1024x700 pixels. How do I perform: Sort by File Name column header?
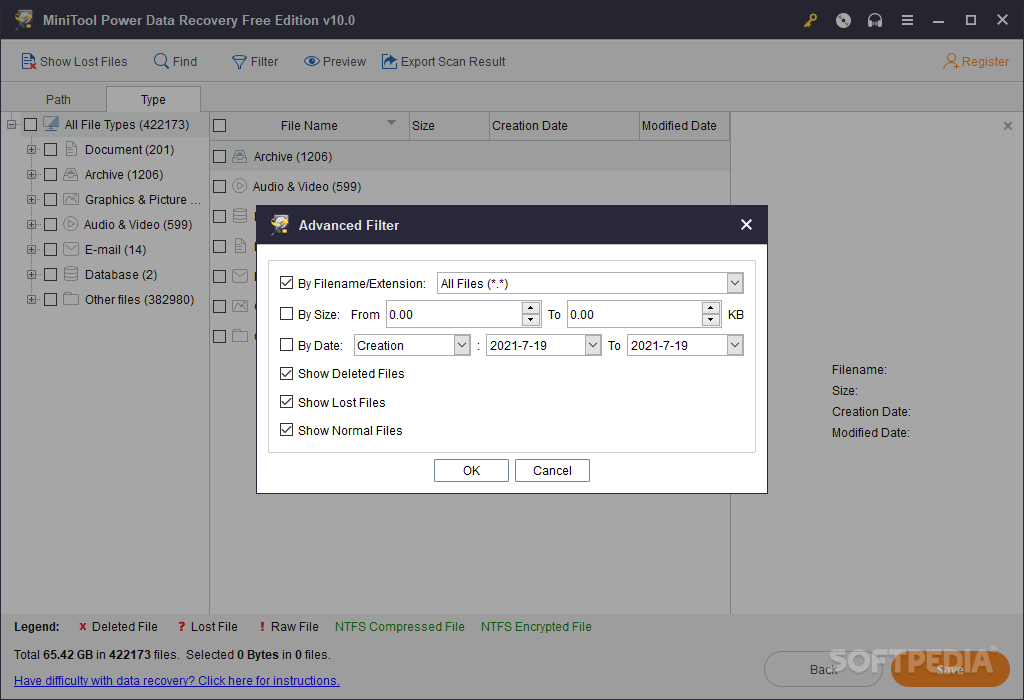click(310, 125)
